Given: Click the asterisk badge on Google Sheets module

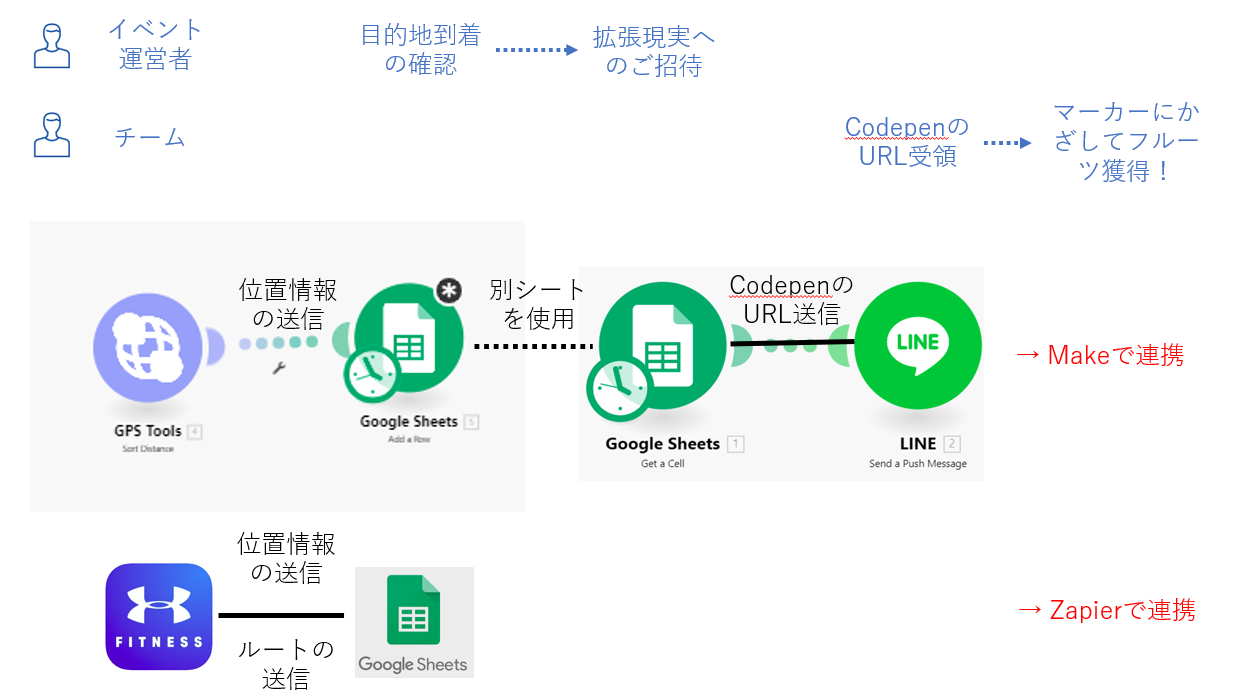Looking at the screenshot, I should (x=450, y=291).
